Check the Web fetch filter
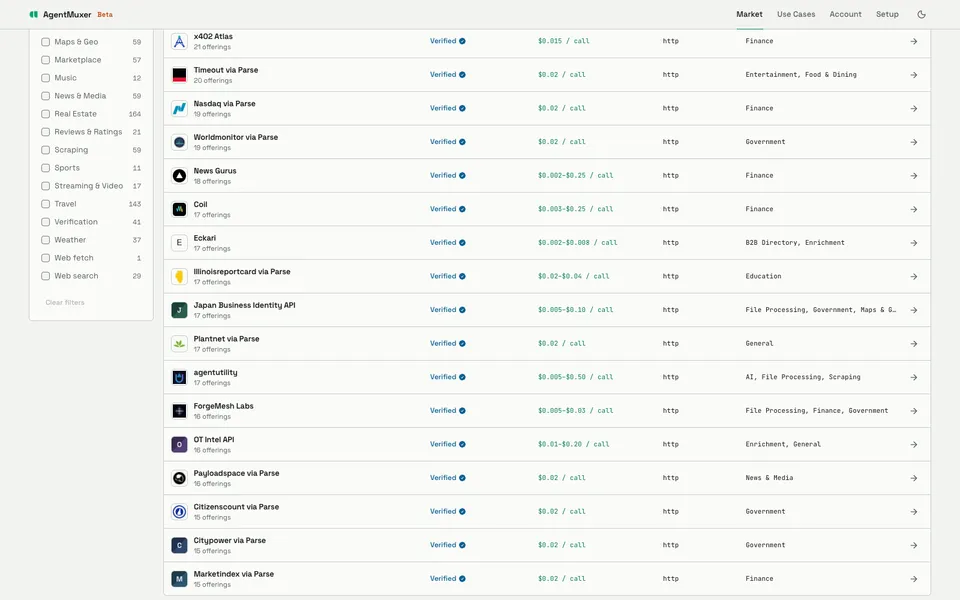960x600 pixels. pos(45,258)
